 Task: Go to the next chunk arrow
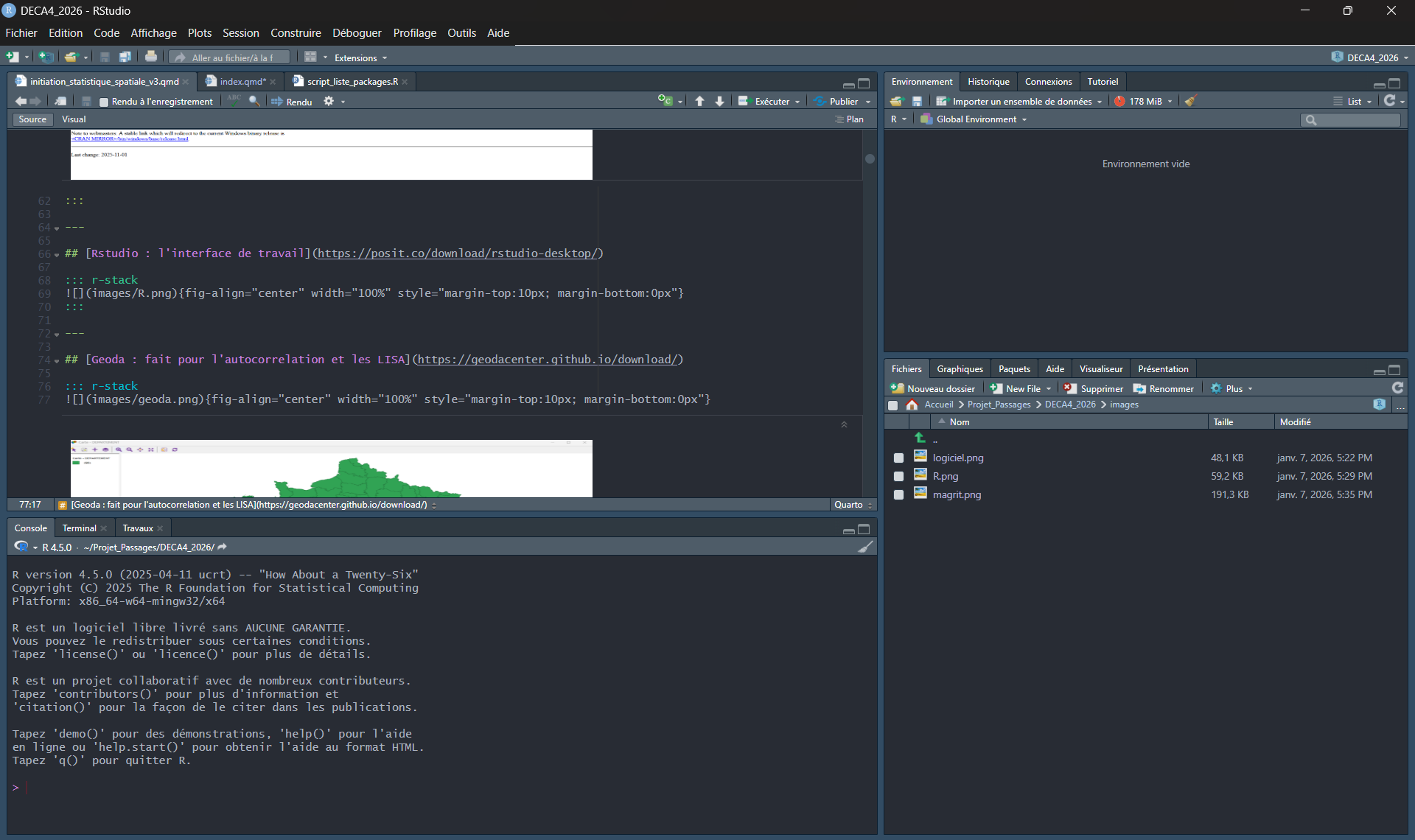coord(719,101)
